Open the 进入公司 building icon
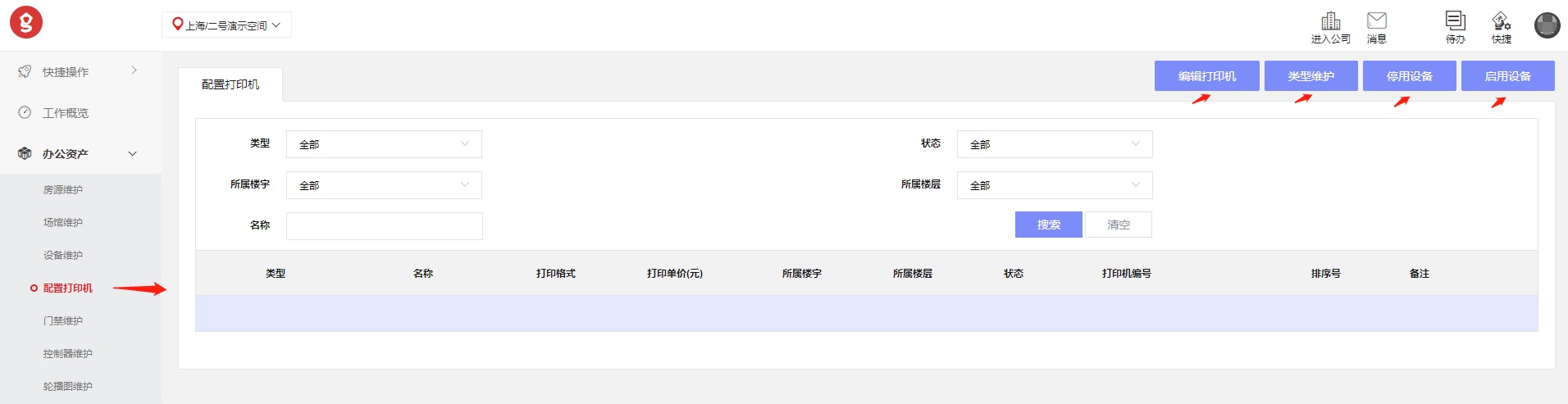The height and width of the screenshot is (404, 1568). click(x=1330, y=21)
